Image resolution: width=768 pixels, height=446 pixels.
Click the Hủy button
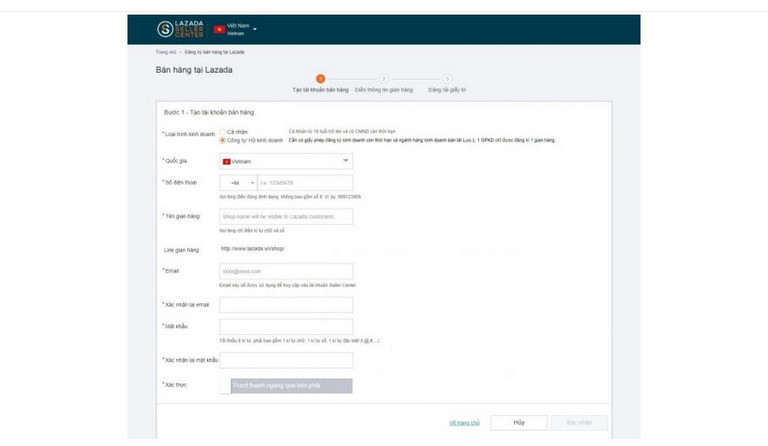tap(519, 423)
